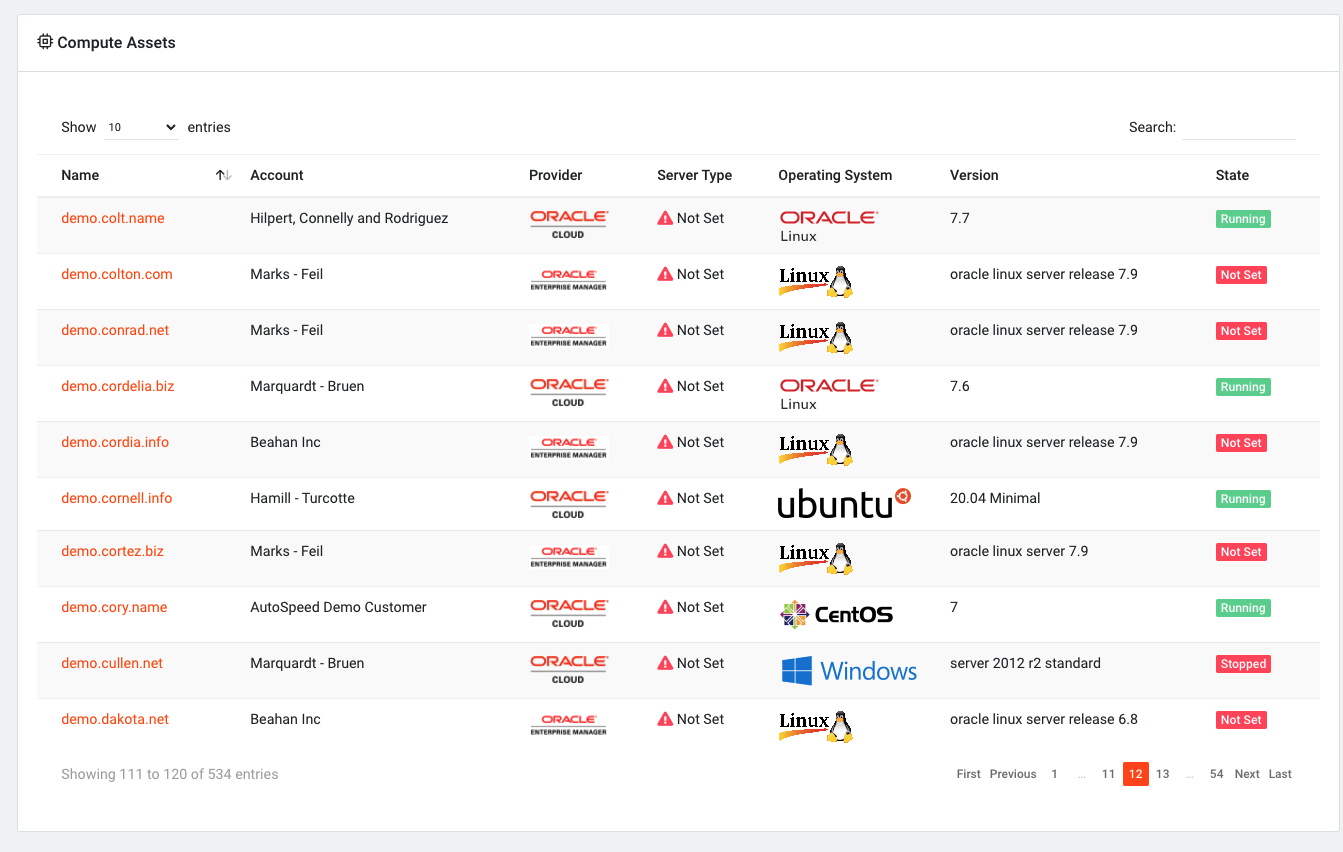The image size is (1343, 852).
Task: Click the warning icon in demo.cordia.info row
Action: coord(665,442)
